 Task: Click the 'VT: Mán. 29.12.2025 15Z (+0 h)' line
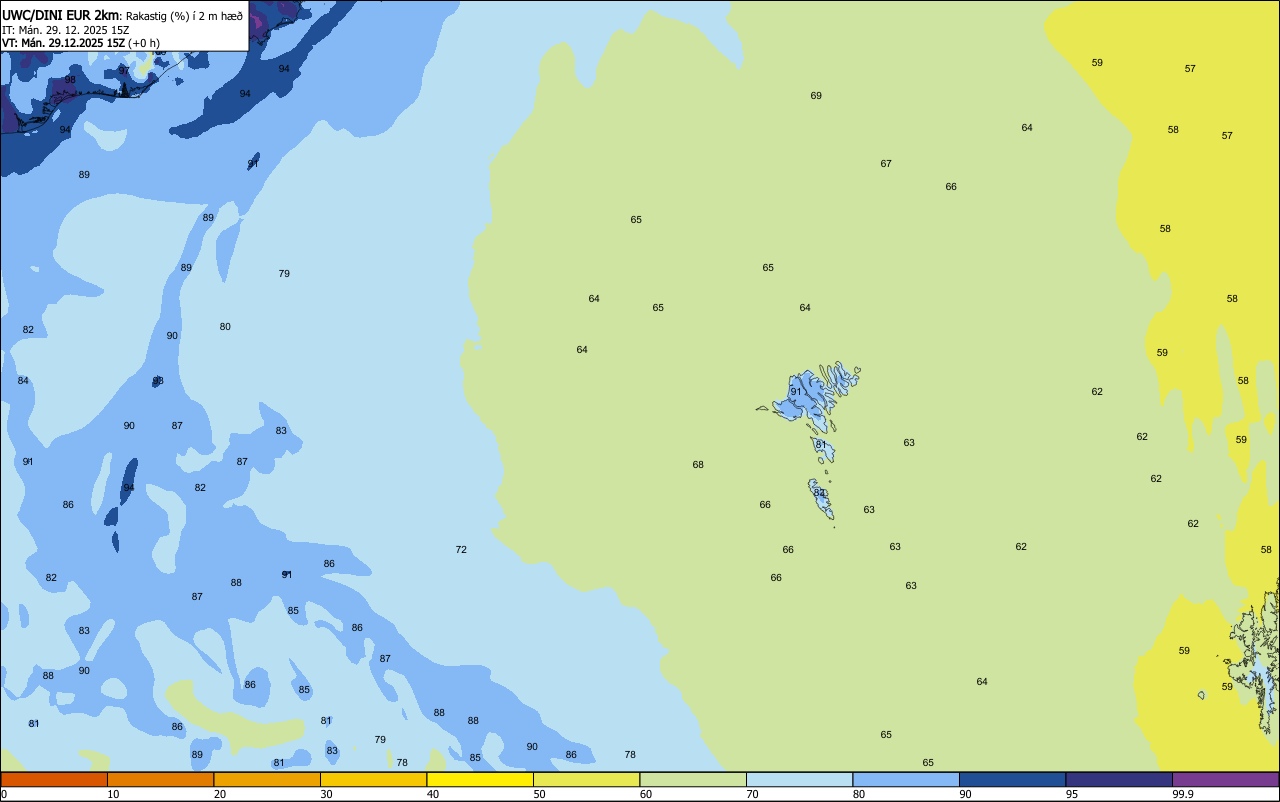point(81,43)
